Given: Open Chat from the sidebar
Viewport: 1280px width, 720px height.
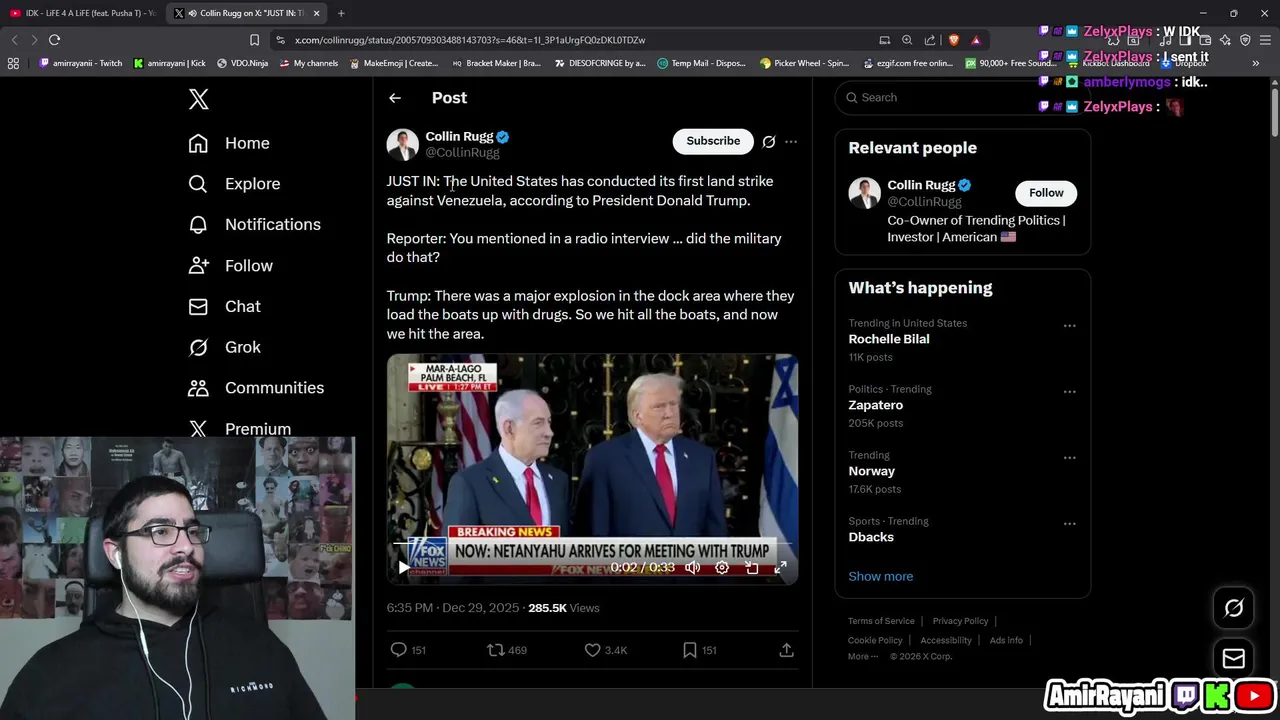Looking at the screenshot, I should point(225,307).
